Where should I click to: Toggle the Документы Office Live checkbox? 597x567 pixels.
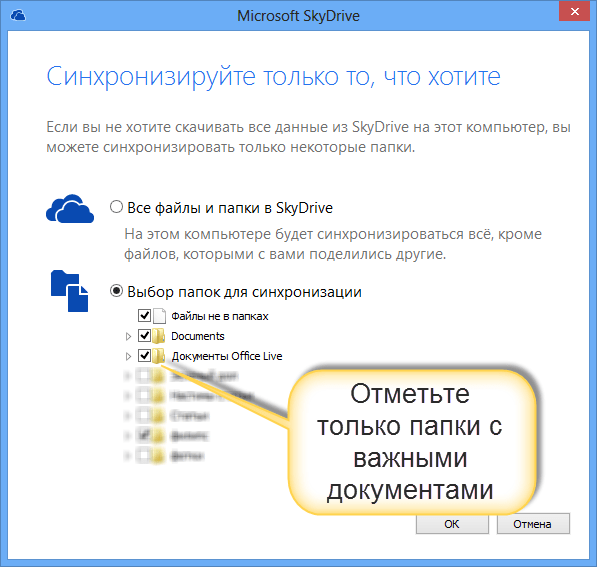tap(144, 356)
